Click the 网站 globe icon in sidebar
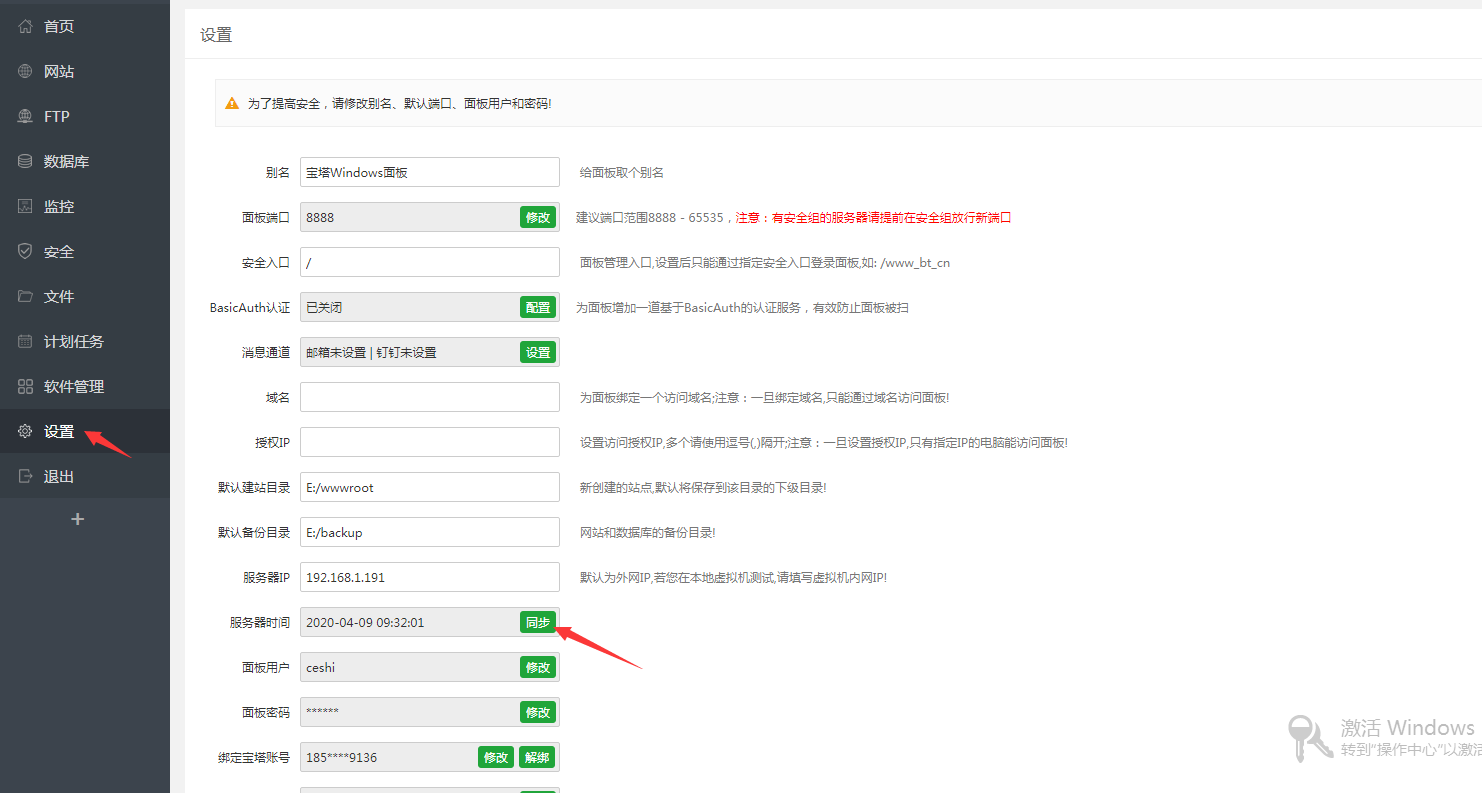 pos(26,71)
